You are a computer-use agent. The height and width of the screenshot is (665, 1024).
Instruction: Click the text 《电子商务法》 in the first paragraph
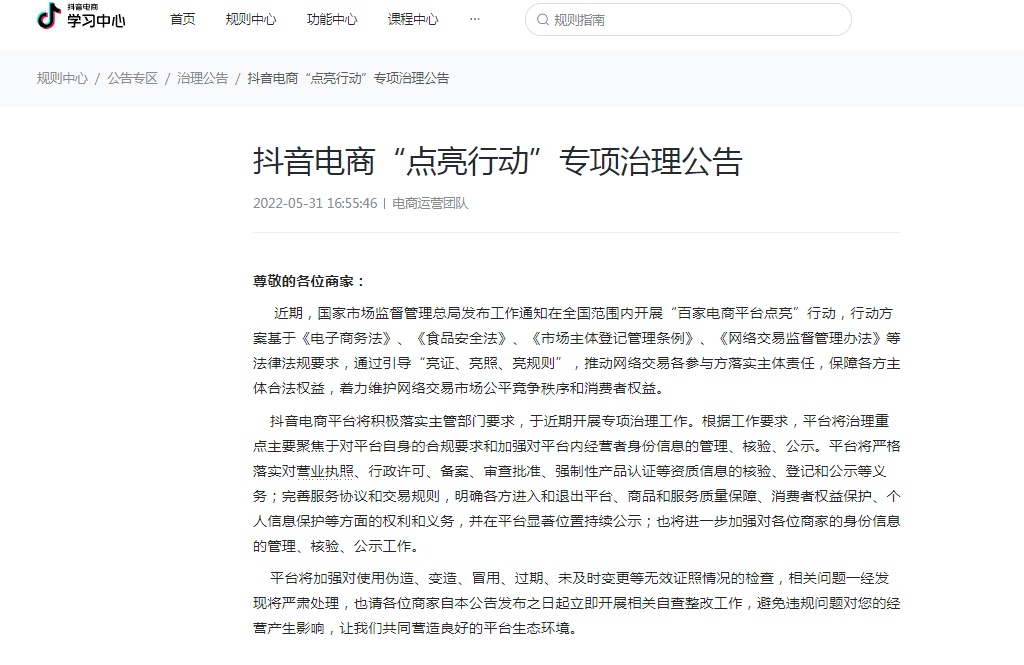pyautogui.click(x=347, y=338)
